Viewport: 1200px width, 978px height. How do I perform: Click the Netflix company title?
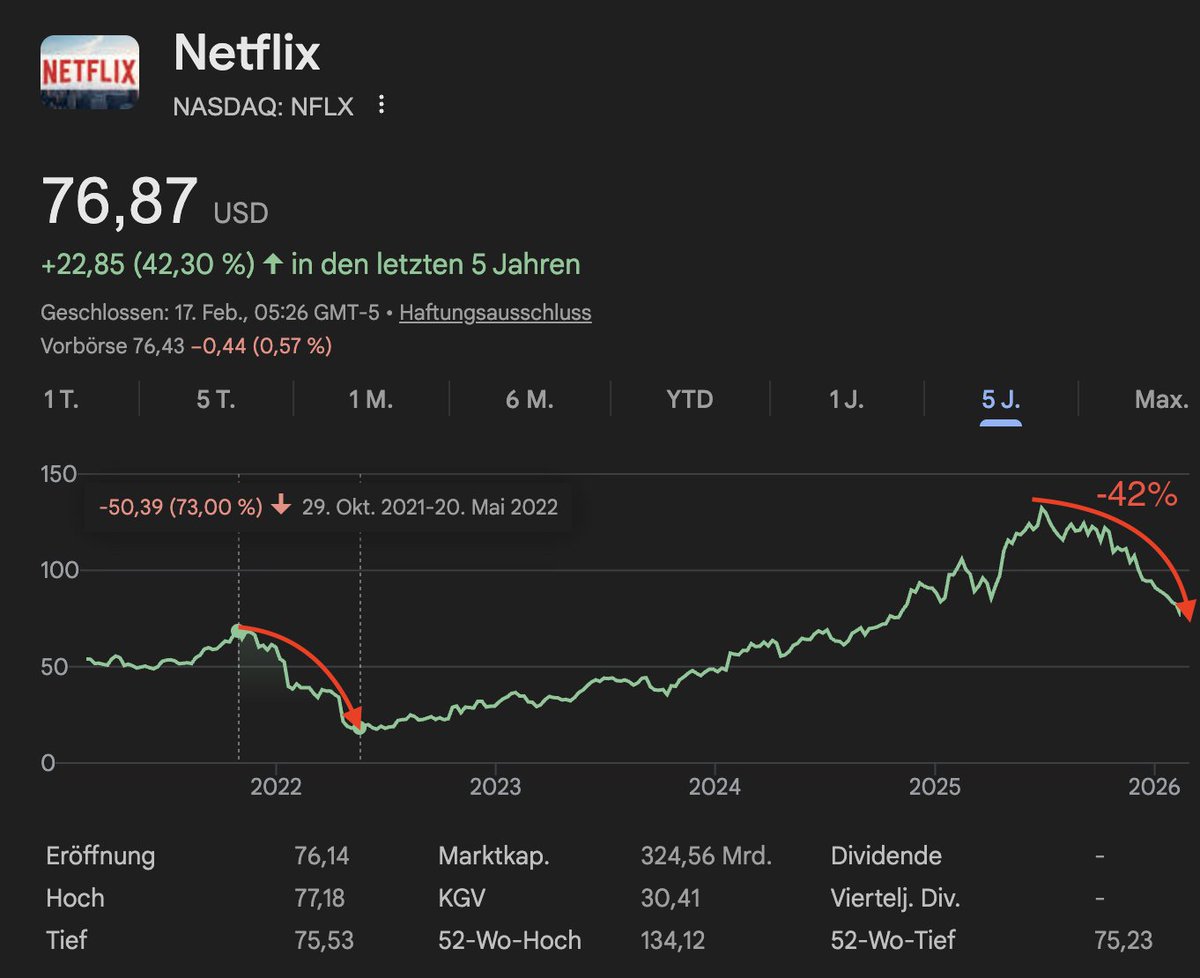(247, 53)
